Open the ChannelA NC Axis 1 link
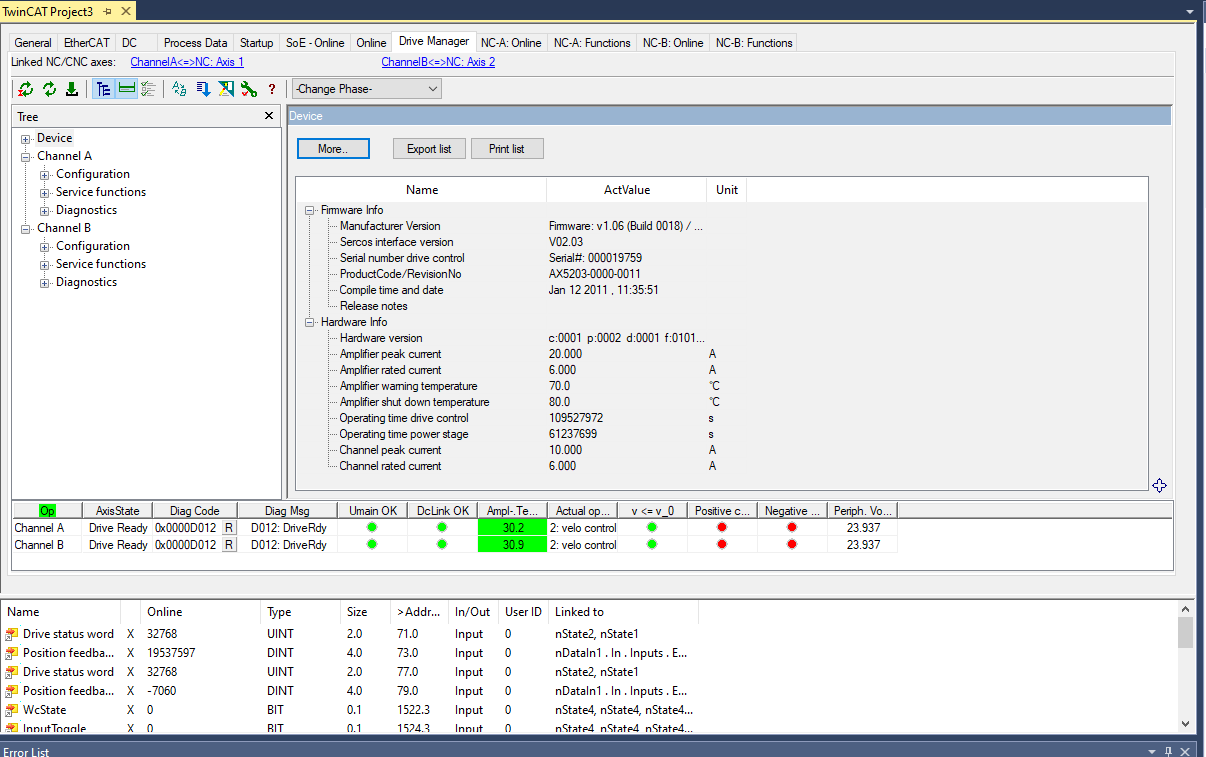1206x757 pixels. point(187,62)
